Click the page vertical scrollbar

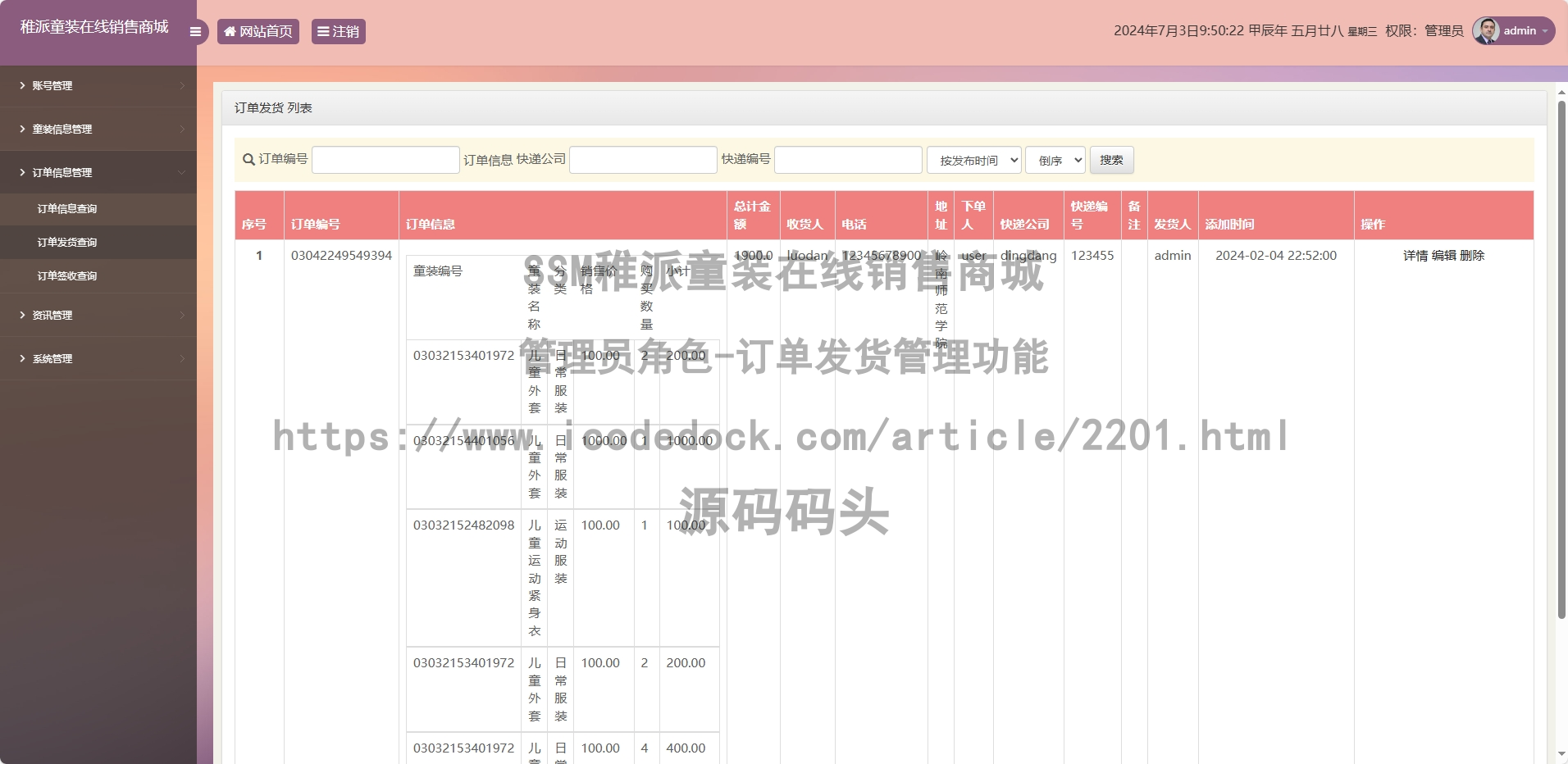click(x=1561, y=361)
